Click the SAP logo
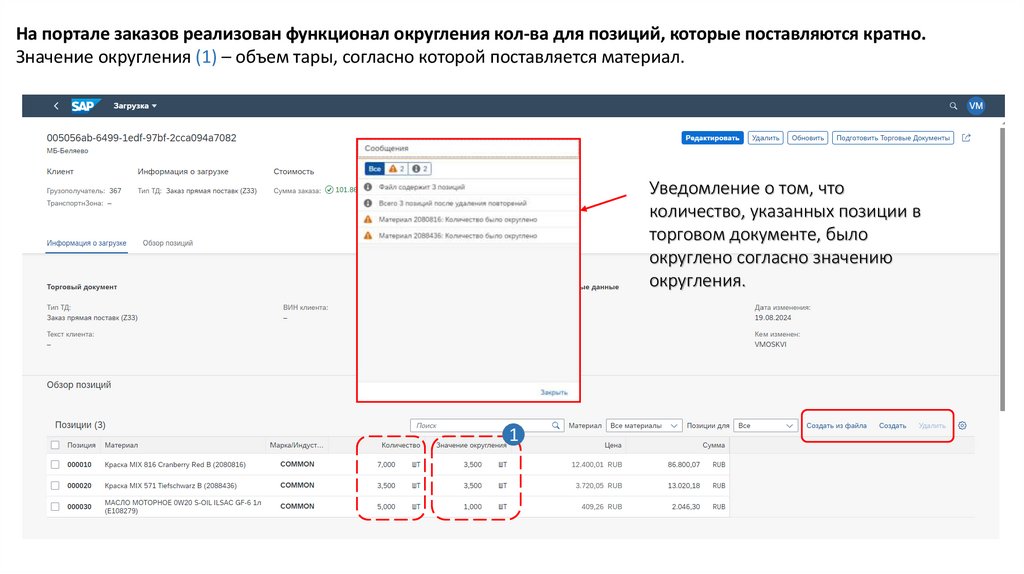Viewport: 1024px width, 574px height. pyautogui.click(x=84, y=106)
